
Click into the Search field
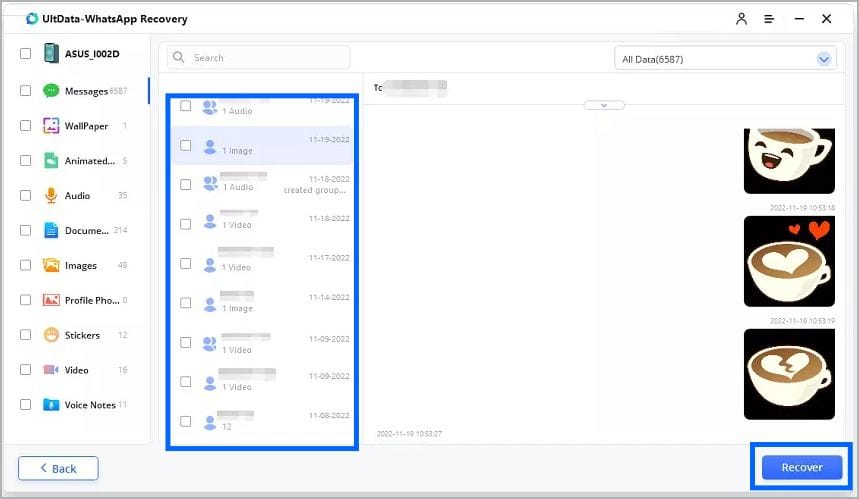(x=259, y=58)
